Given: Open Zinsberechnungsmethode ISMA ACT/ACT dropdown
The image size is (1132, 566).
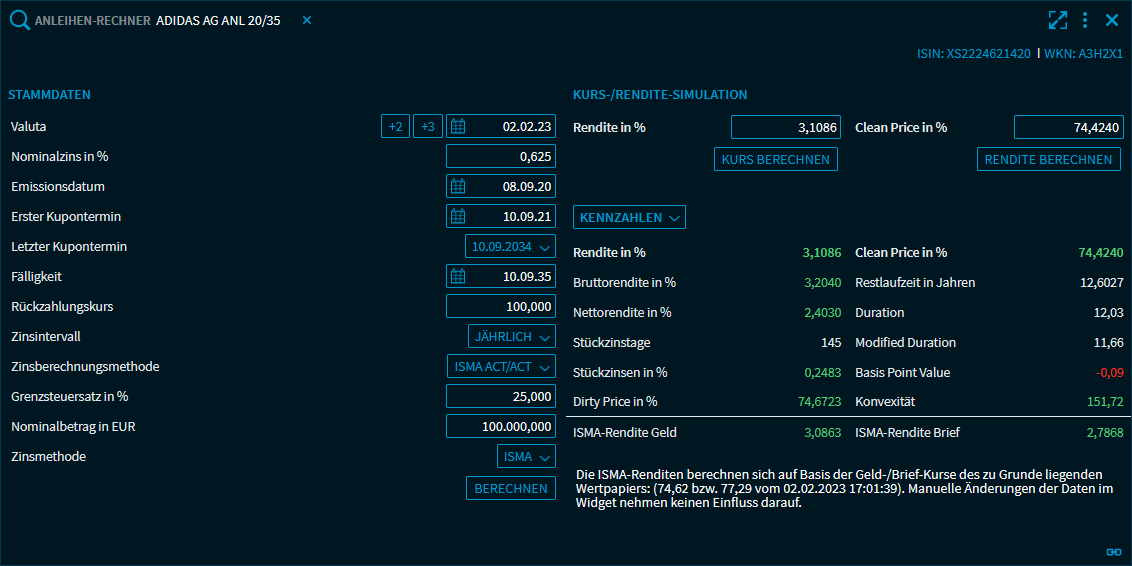Looking at the screenshot, I should 501,367.
